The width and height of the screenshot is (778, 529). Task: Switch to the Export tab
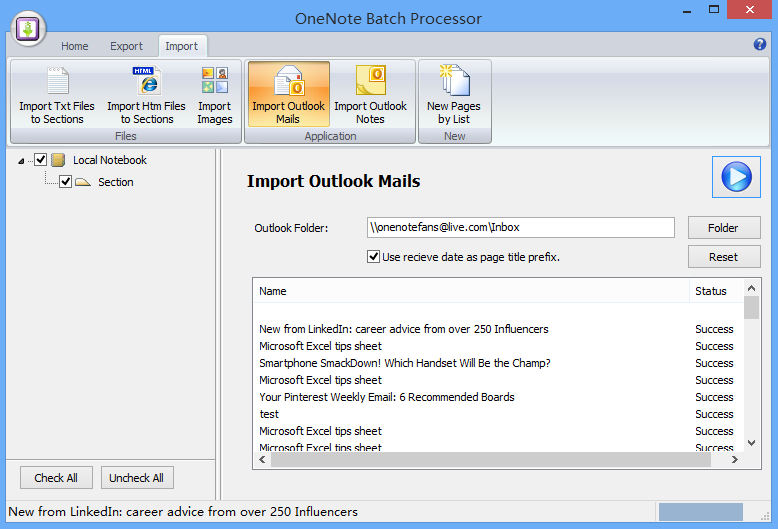(x=126, y=46)
